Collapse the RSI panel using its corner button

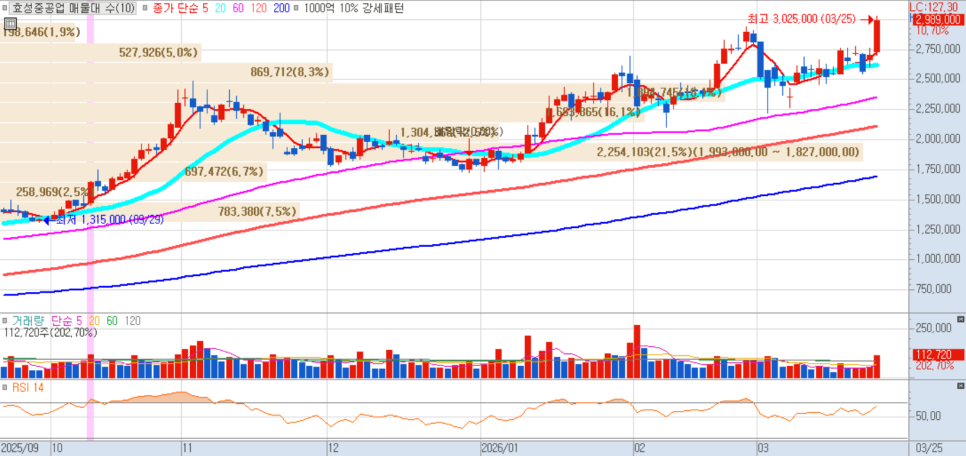pos(960,386)
